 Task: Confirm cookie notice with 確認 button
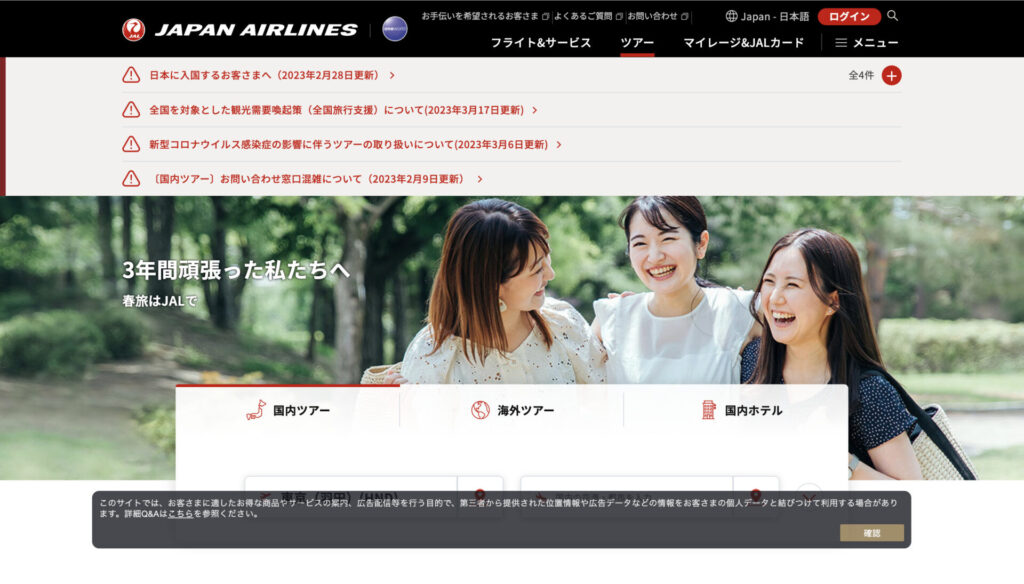[872, 533]
